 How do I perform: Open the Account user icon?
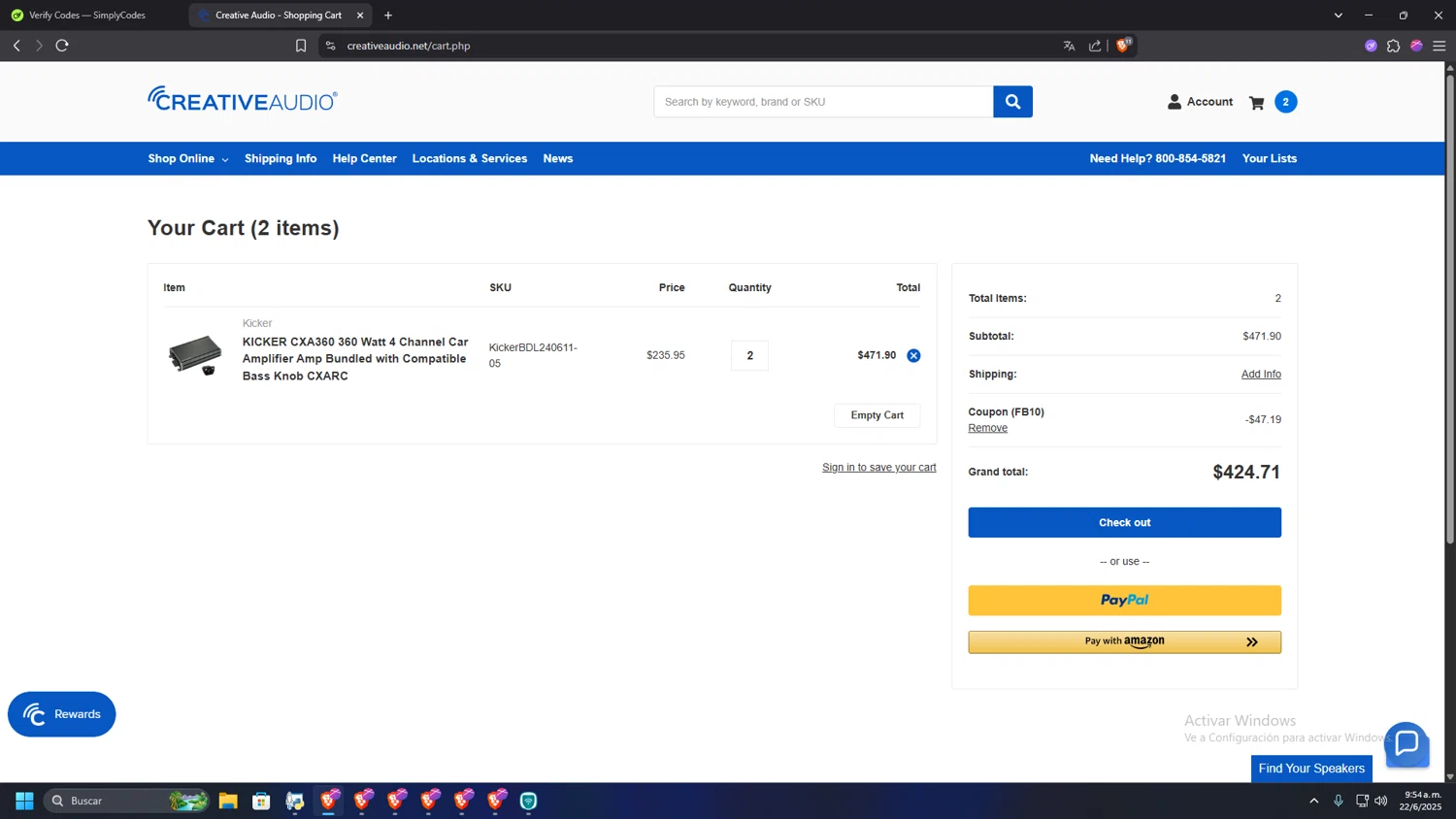click(1175, 102)
